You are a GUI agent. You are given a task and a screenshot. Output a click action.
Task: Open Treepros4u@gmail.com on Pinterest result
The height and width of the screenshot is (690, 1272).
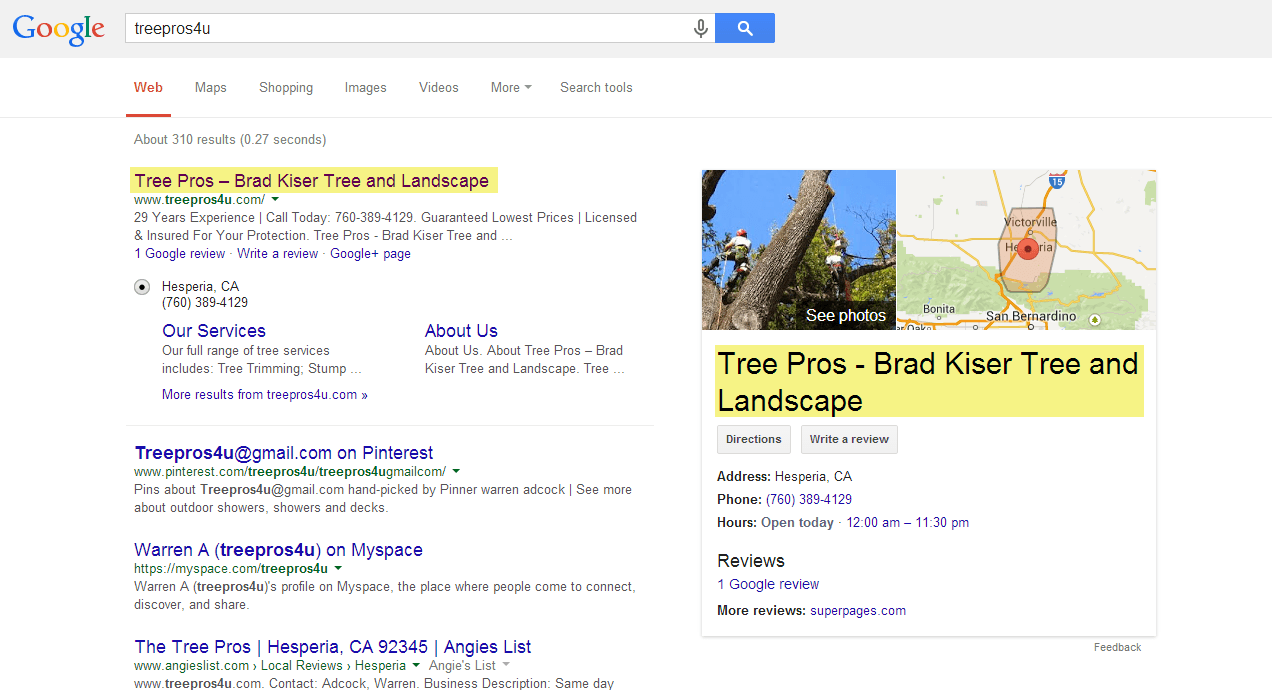coord(284,453)
